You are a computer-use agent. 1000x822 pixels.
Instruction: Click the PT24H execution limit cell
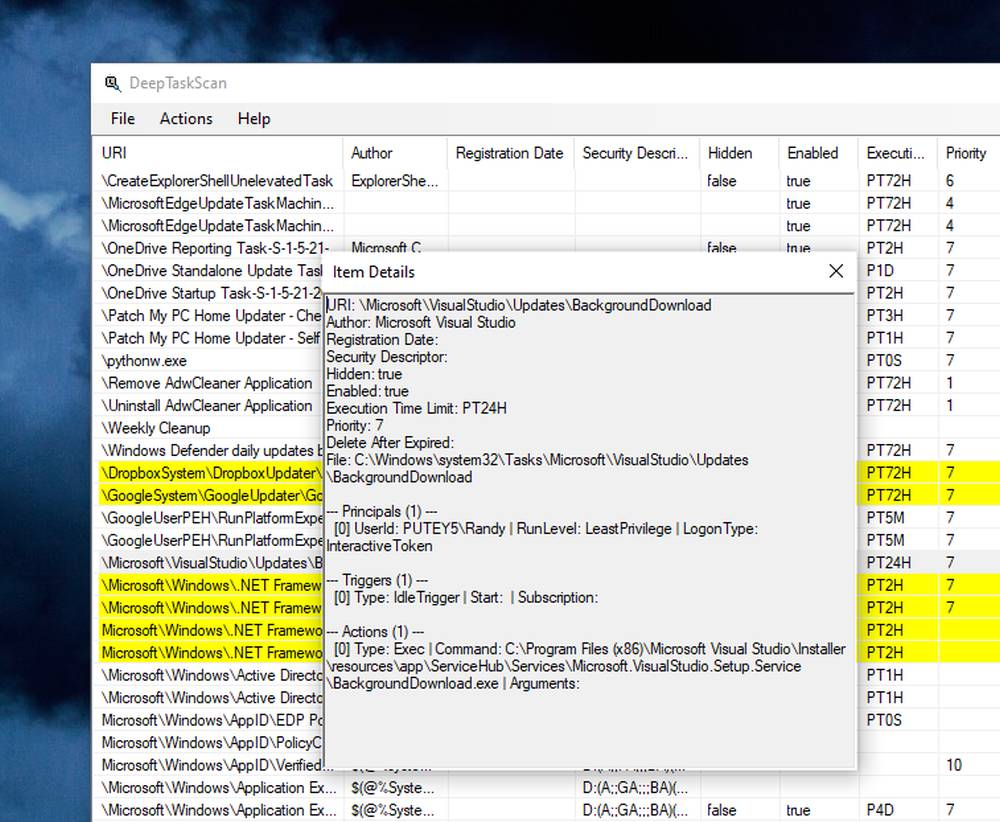(x=888, y=563)
